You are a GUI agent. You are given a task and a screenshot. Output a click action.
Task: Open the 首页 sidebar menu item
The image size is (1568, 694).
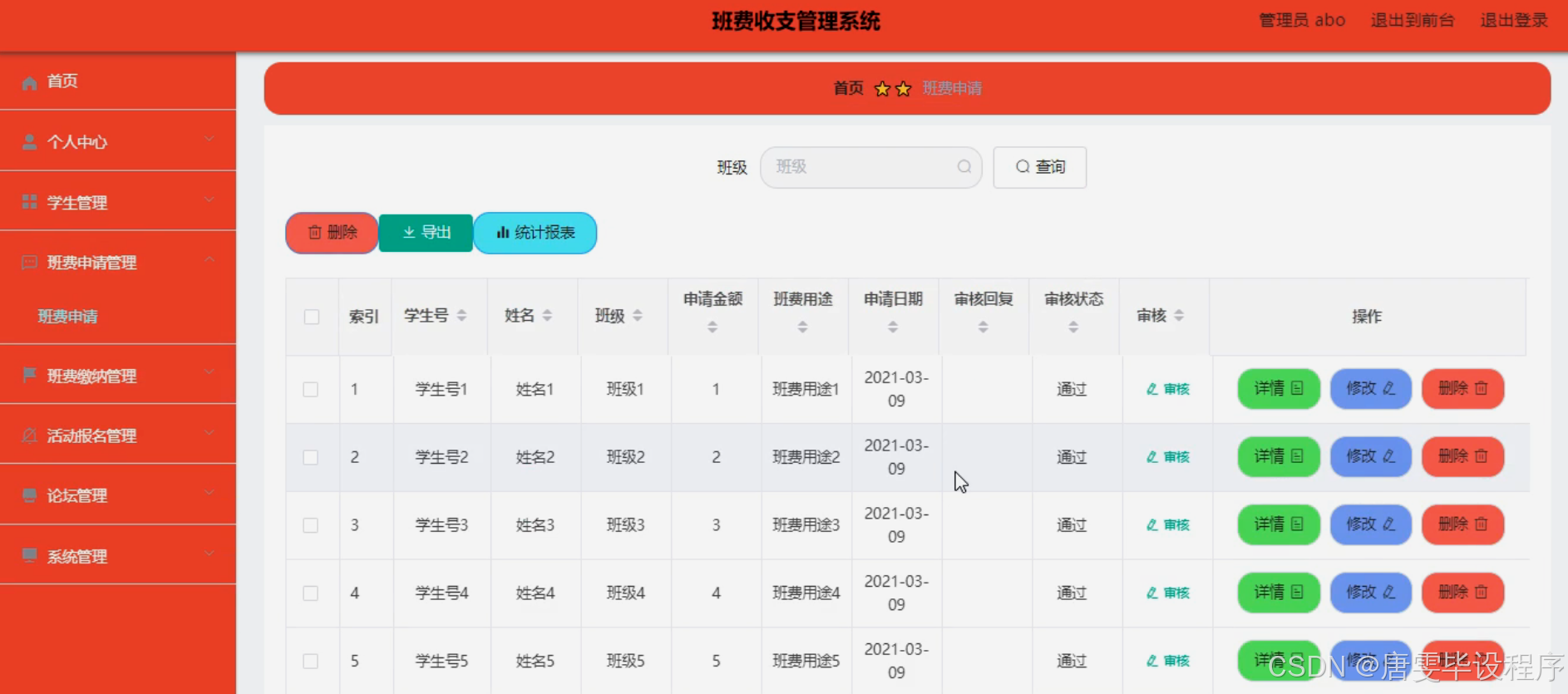coord(118,81)
